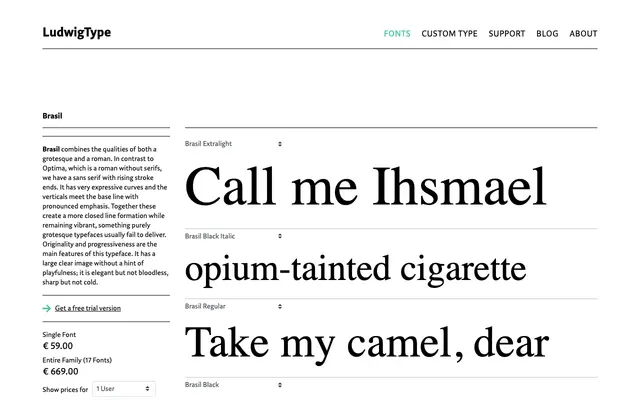The image size is (640, 400).
Task: Select the Brasil heading text
Action: pos(52,116)
